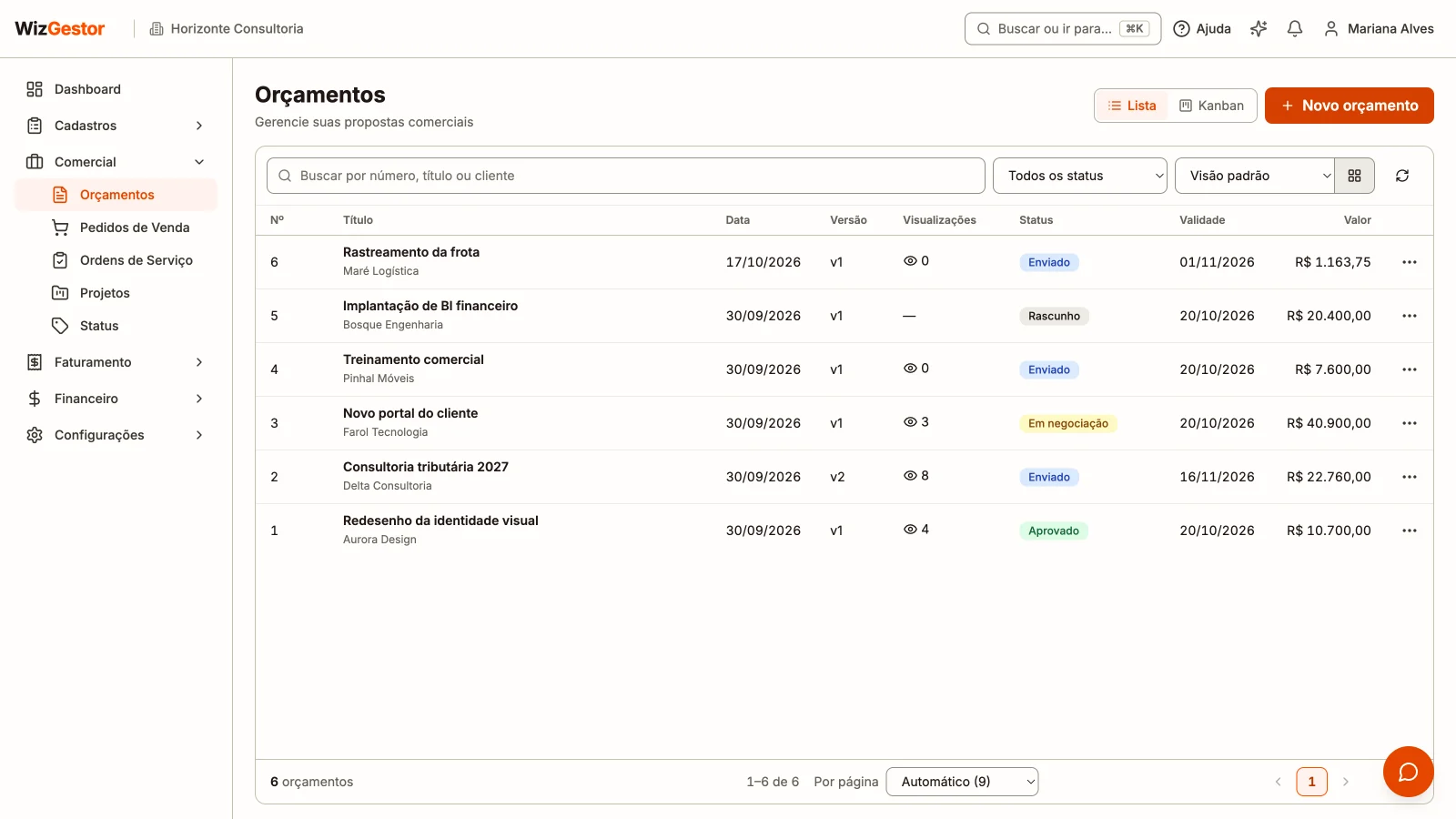Click the refresh list icon
The image size is (1456, 819).
click(1402, 176)
